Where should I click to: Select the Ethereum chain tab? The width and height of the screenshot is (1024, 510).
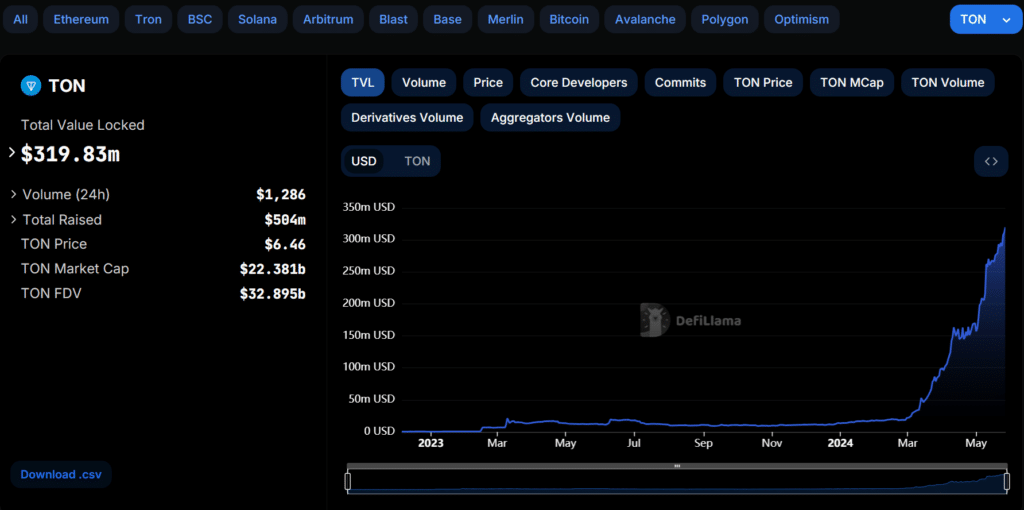[81, 20]
